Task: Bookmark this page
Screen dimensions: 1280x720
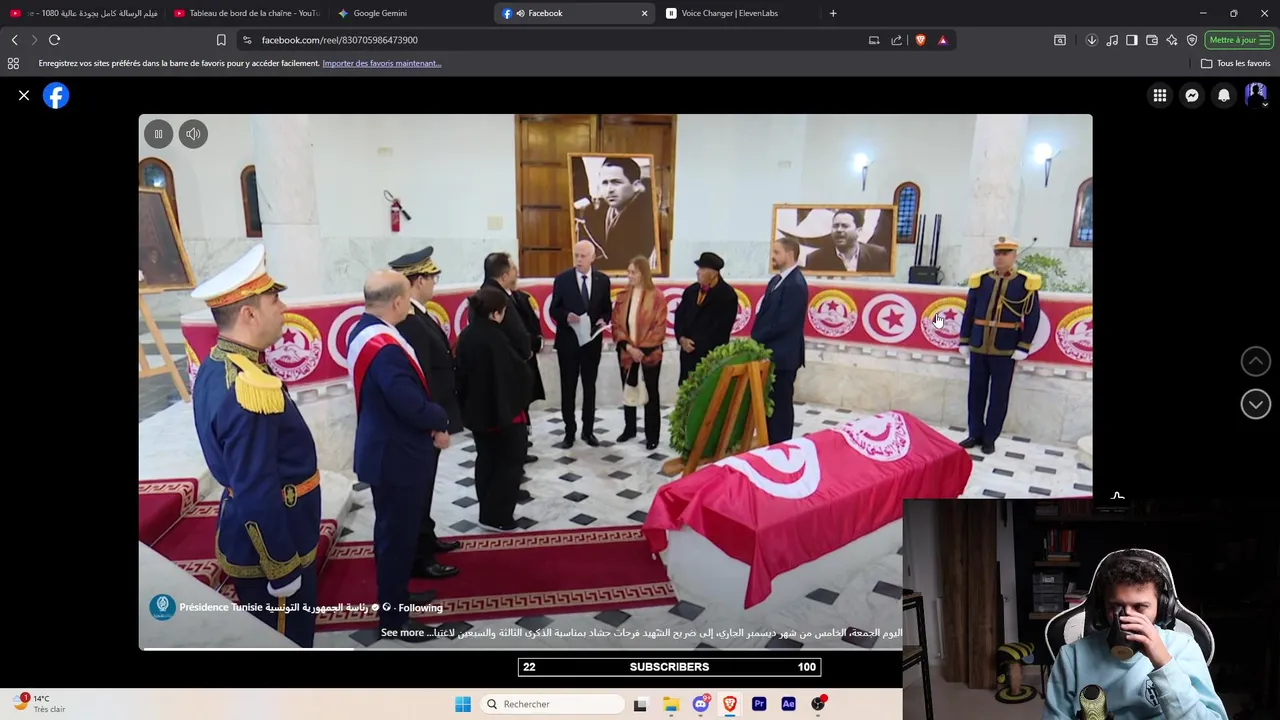Action: pyautogui.click(x=221, y=40)
